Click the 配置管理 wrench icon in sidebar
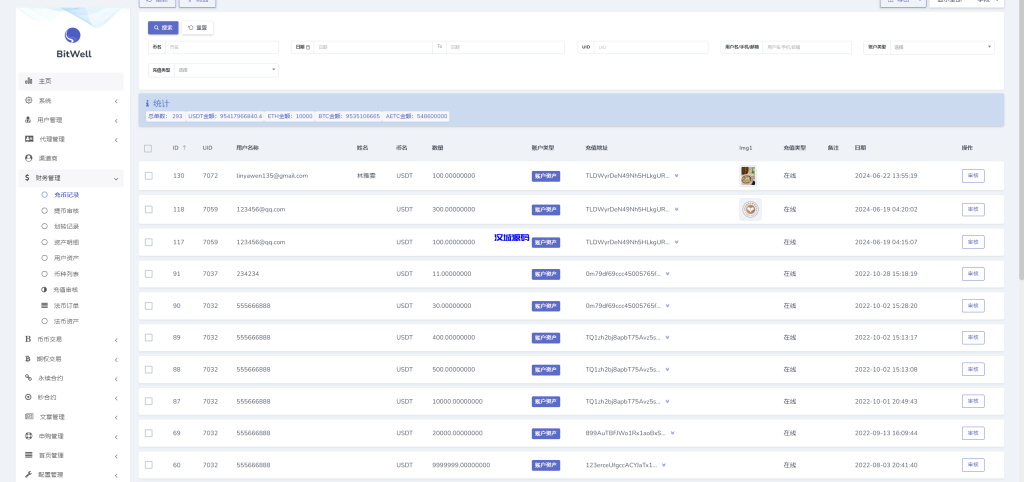Screen dimensions: 1024x482 29,474
